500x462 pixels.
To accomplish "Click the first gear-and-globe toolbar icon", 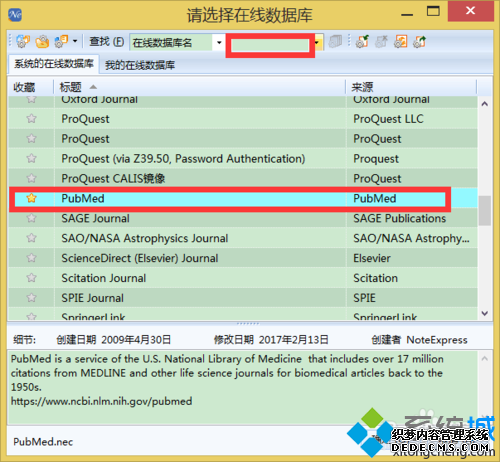I will 23,42.
